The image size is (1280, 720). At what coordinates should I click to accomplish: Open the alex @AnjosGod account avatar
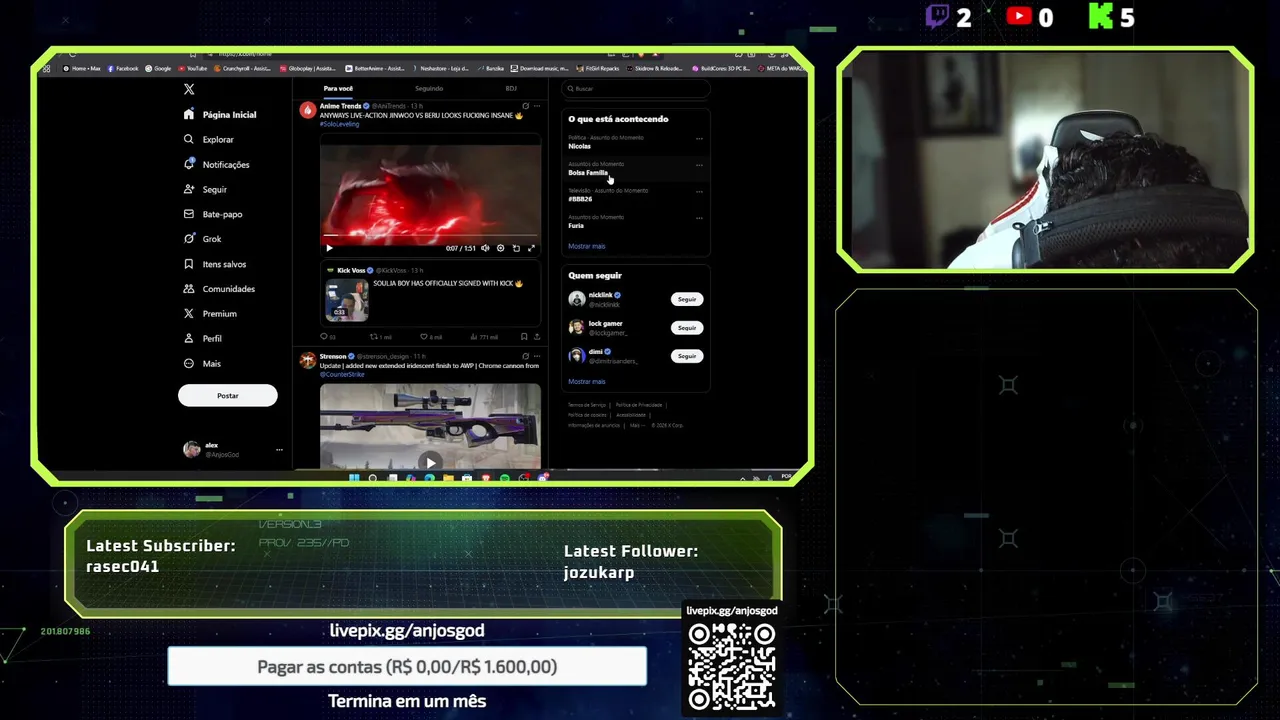point(192,450)
